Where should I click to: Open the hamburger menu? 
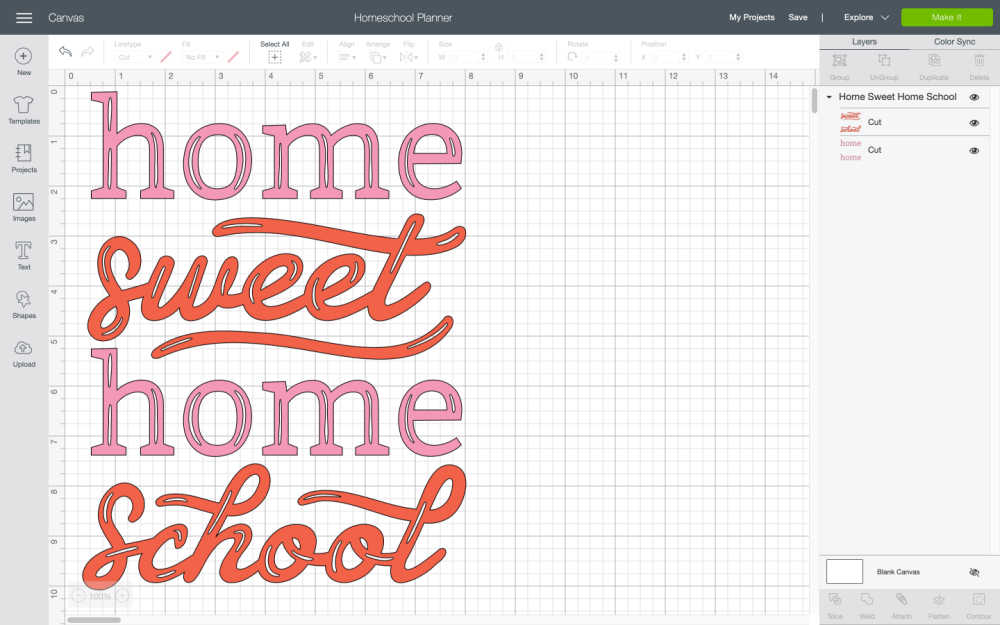[24, 18]
